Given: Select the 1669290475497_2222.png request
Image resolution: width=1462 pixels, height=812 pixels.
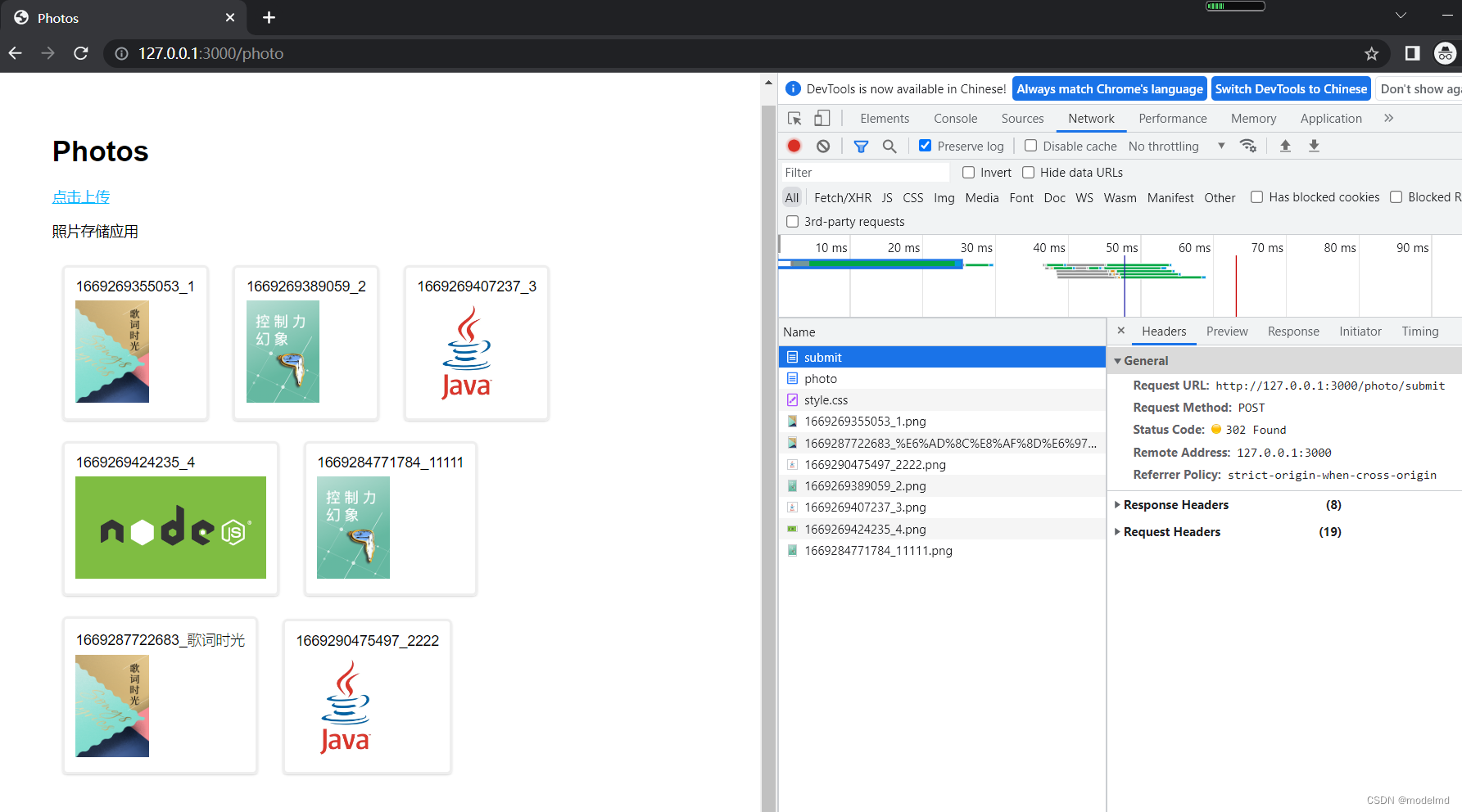Looking at the screenshot, I should click(942, 465).
